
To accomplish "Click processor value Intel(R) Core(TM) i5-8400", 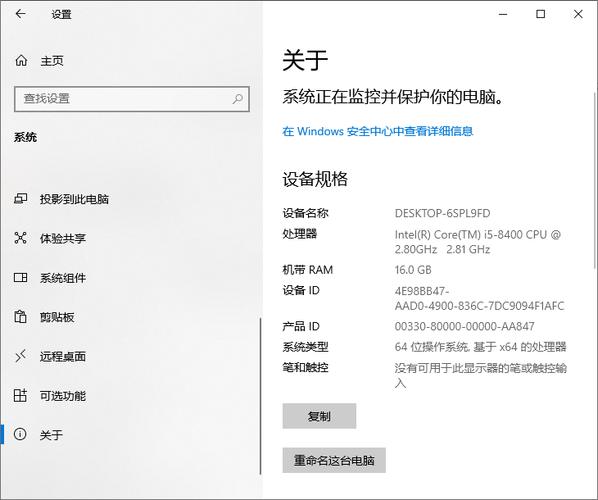I will point(477,242).
